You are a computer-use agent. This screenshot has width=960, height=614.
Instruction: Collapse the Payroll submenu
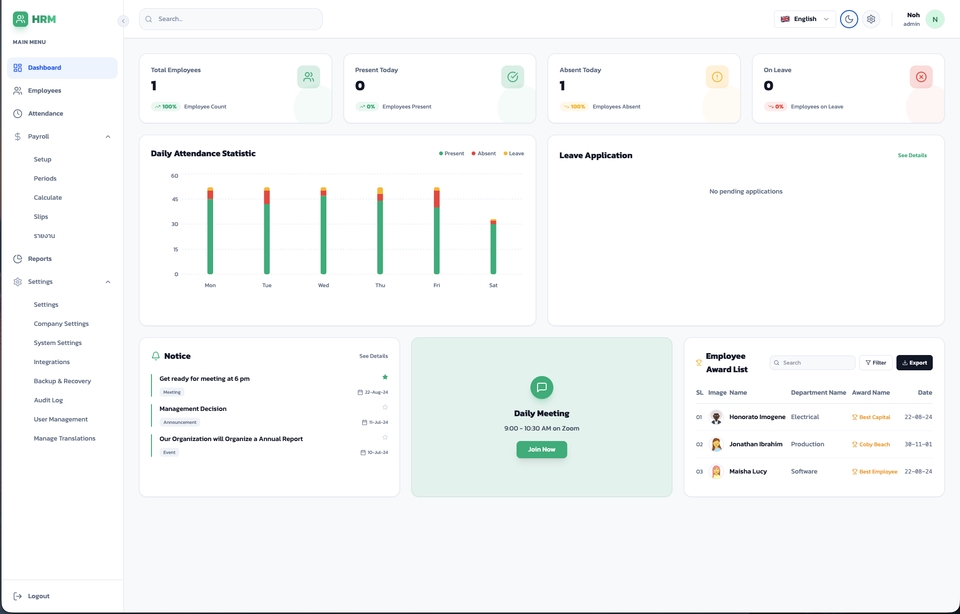pos(108,136)
